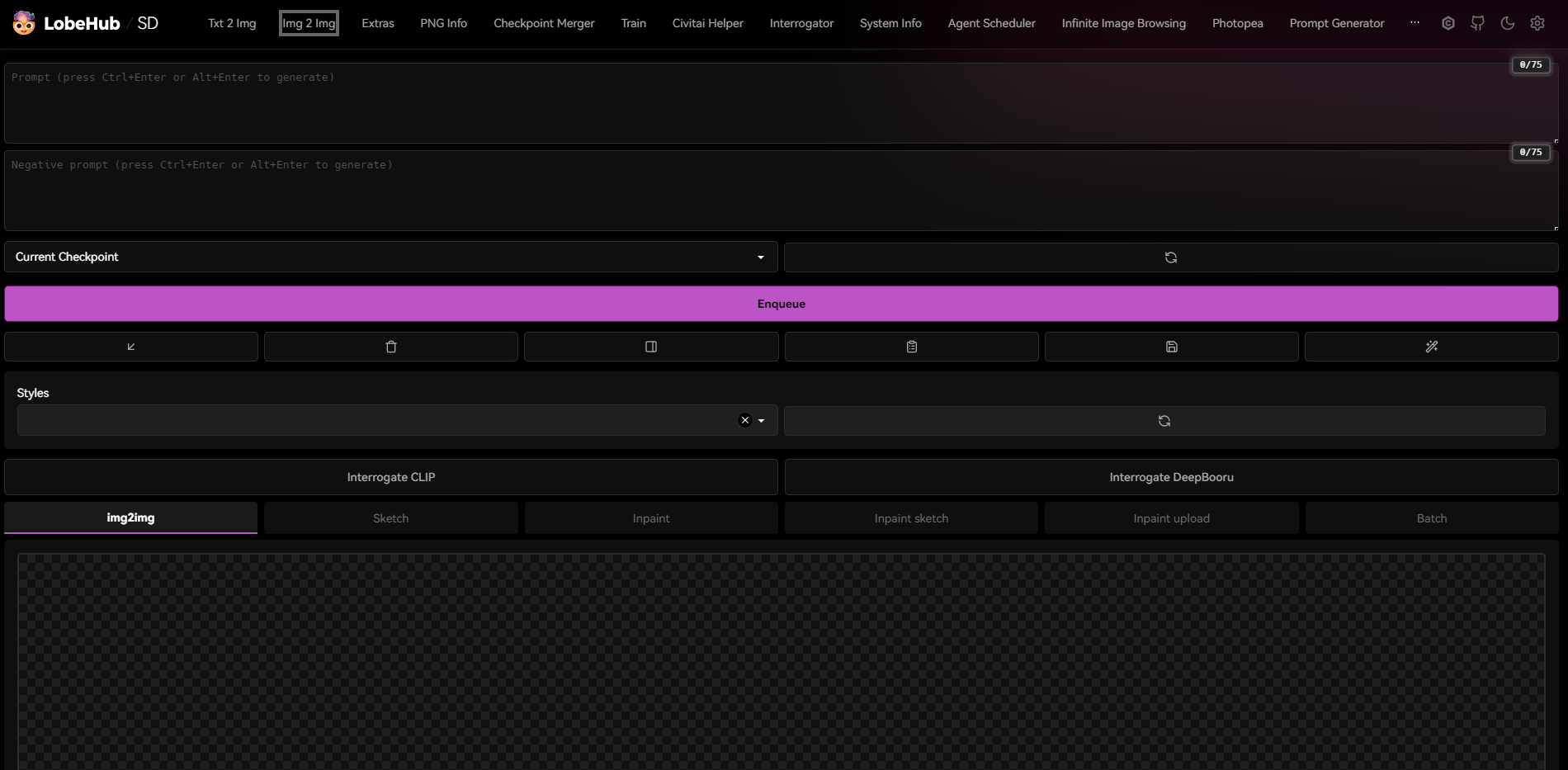
Task: Save current prompt as style
Action: click(x=1172, y=347)
